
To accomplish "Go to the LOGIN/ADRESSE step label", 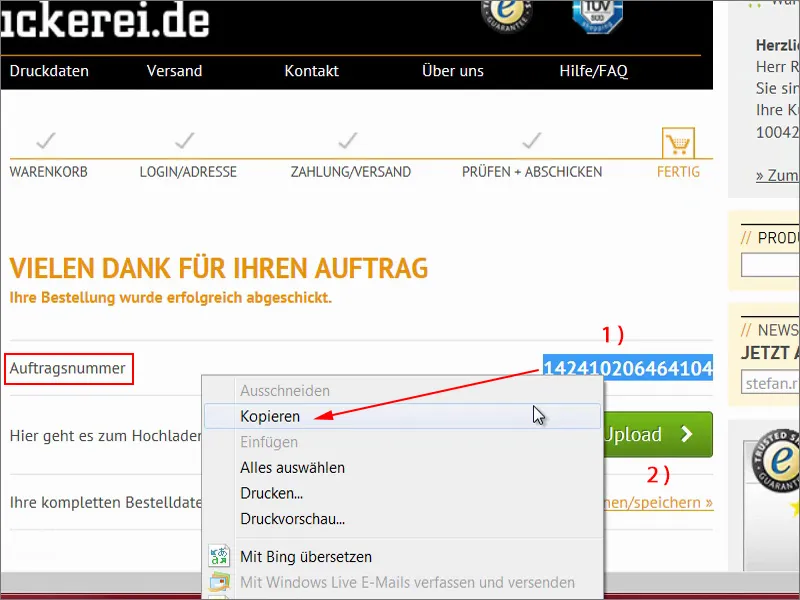I will [188, 172].
